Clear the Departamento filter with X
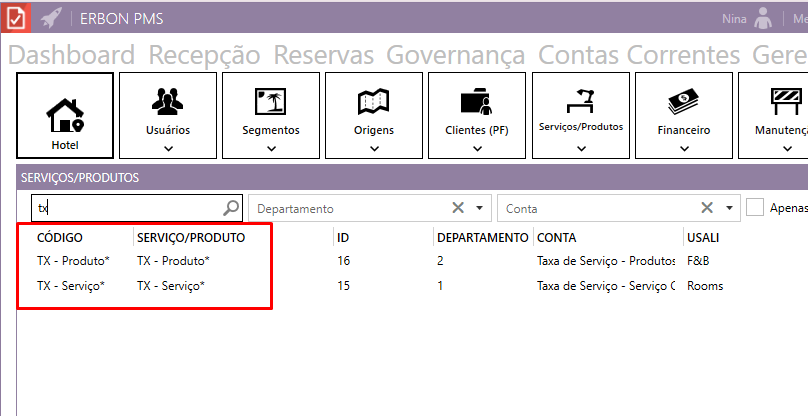The height and width of the screenshot is (416, 808). click(x=458, y=208)
